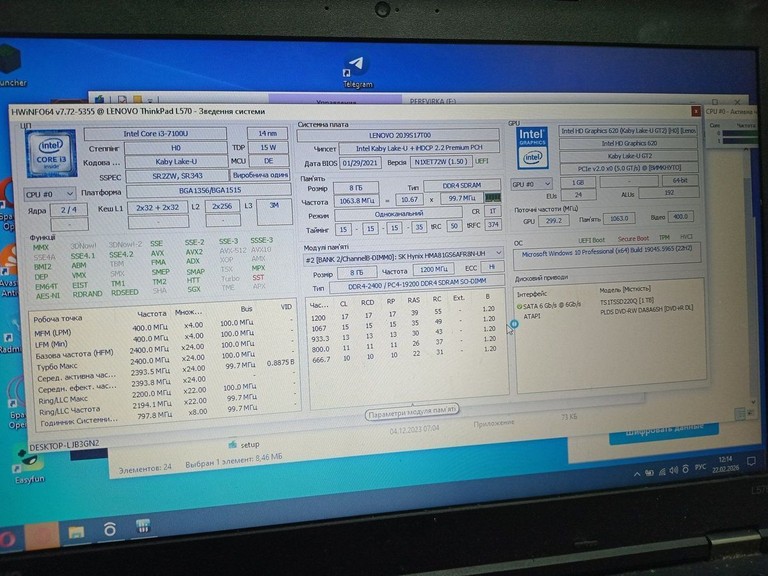Click the 1200 frequency row in timings table

click(404, 314)
